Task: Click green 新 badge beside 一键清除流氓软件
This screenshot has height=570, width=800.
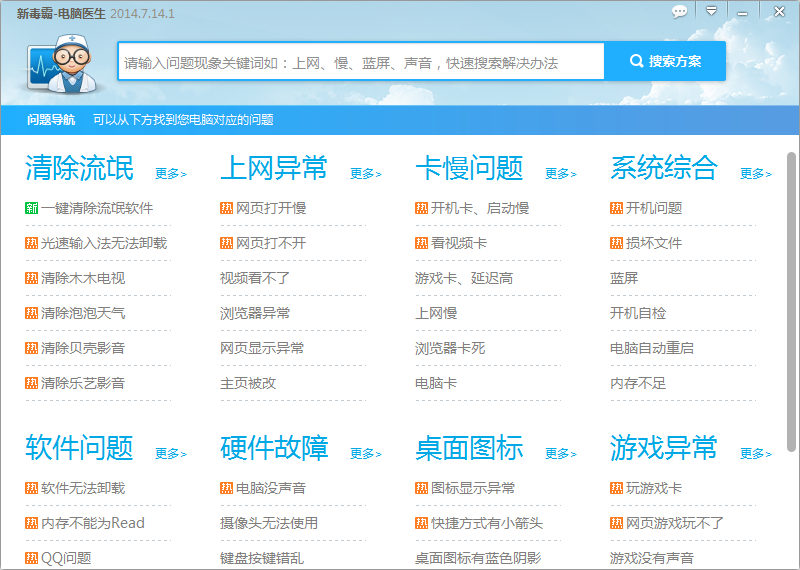Action: [32, 208]
